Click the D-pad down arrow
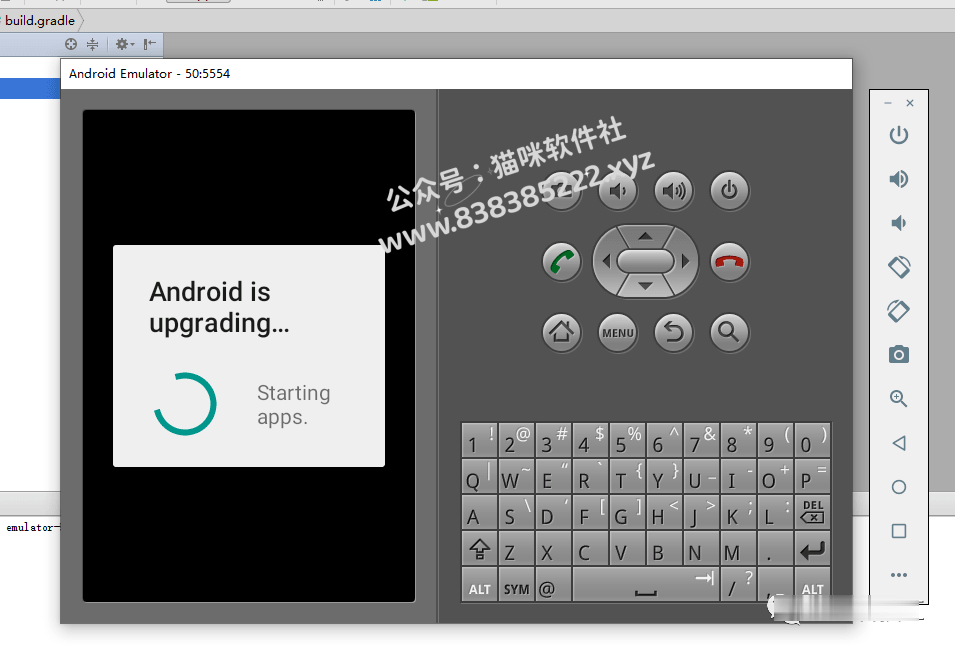Image resolution: width=955 pixels, height=652 pixels. coord(646,286)
